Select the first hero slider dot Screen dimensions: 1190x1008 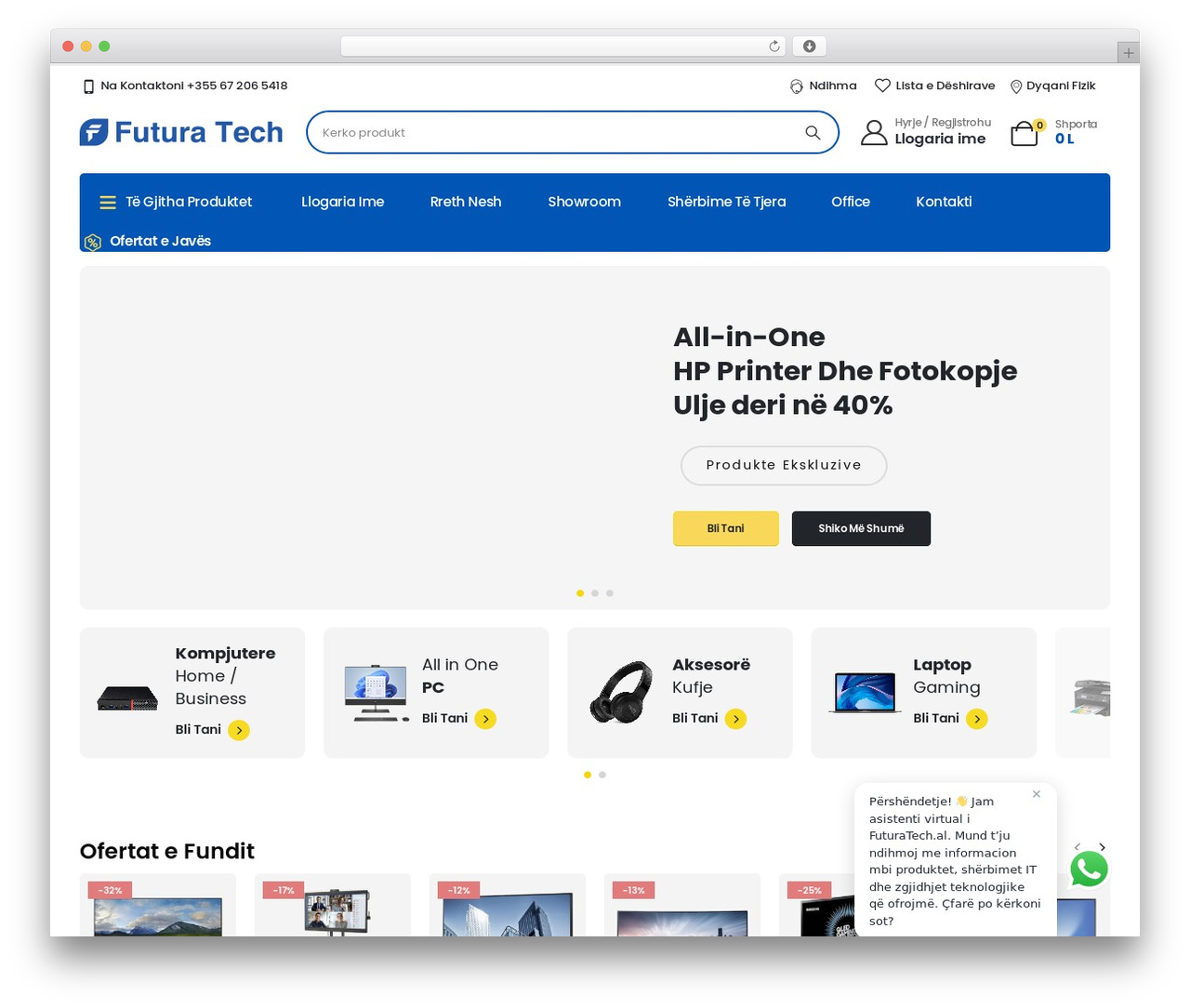tap(580, 593)
